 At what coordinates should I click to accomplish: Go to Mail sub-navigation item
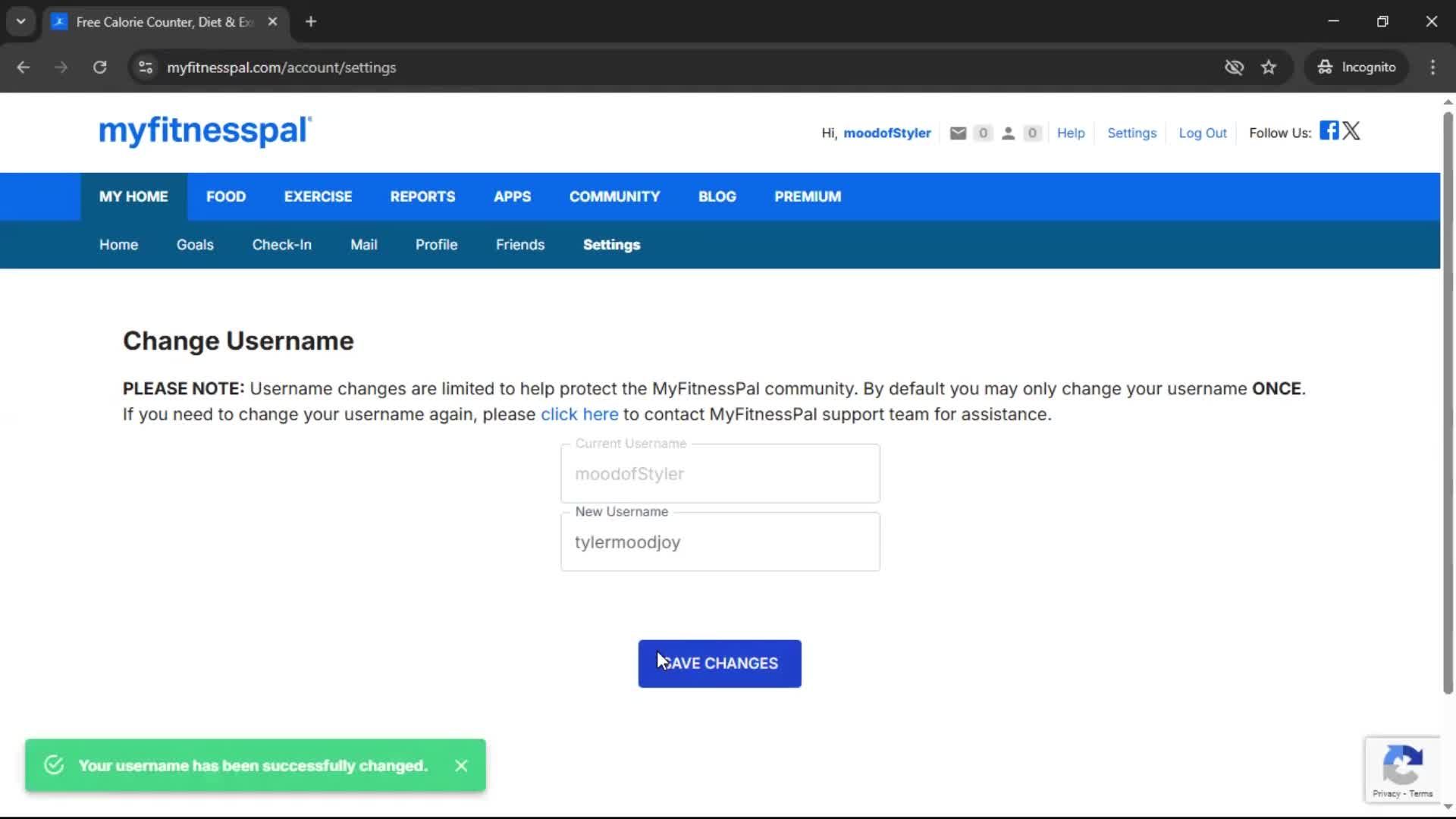point(363,245)
